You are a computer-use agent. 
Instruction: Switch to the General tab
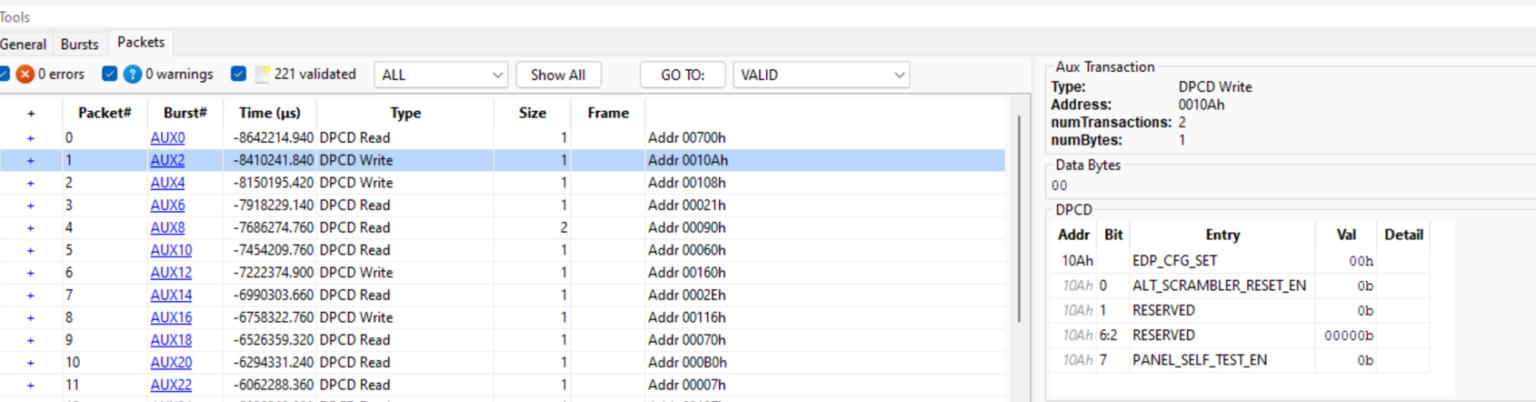pos(23,44)
